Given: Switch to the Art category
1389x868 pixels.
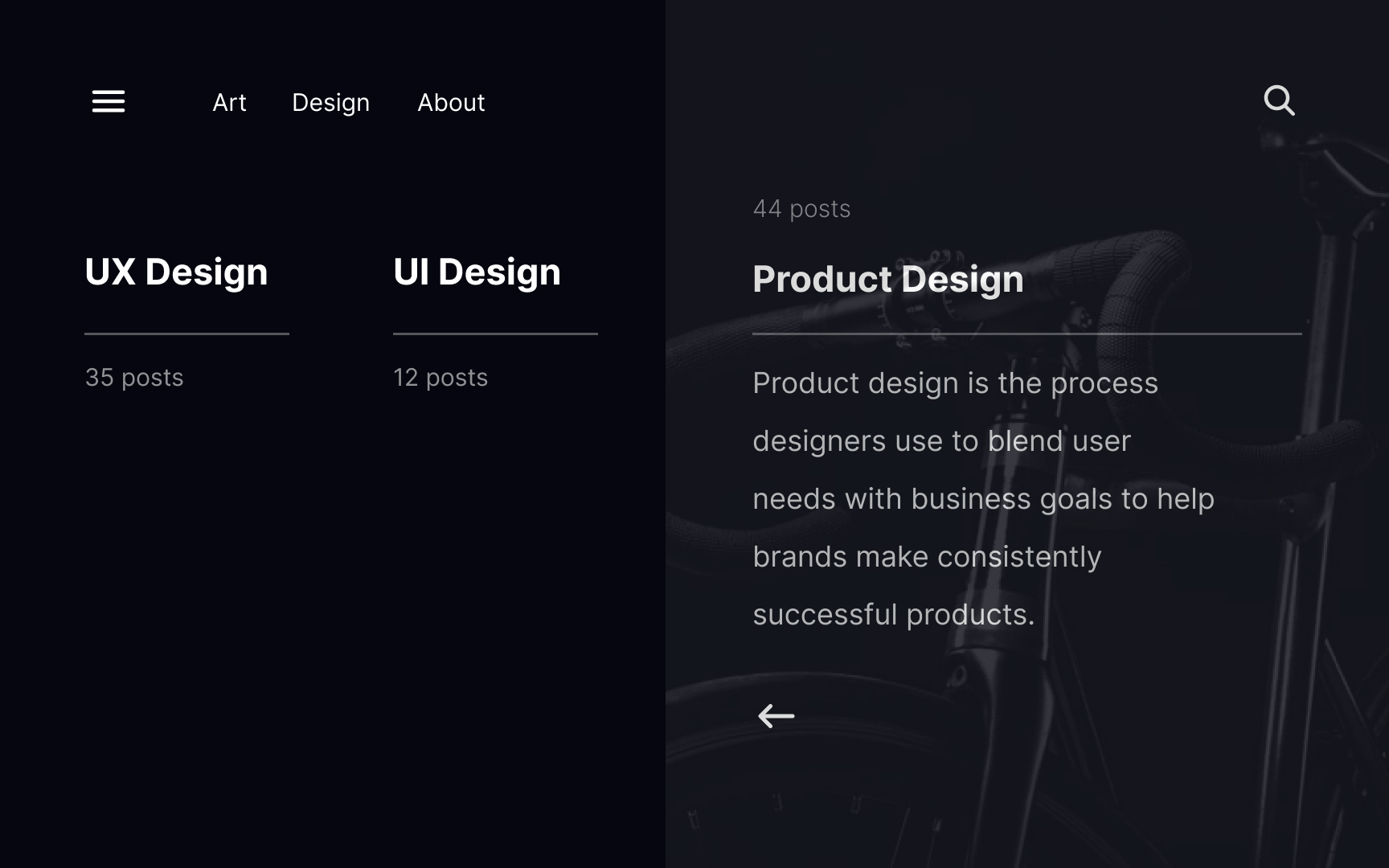Looking at the screenshot, I should tap(229, 102).
